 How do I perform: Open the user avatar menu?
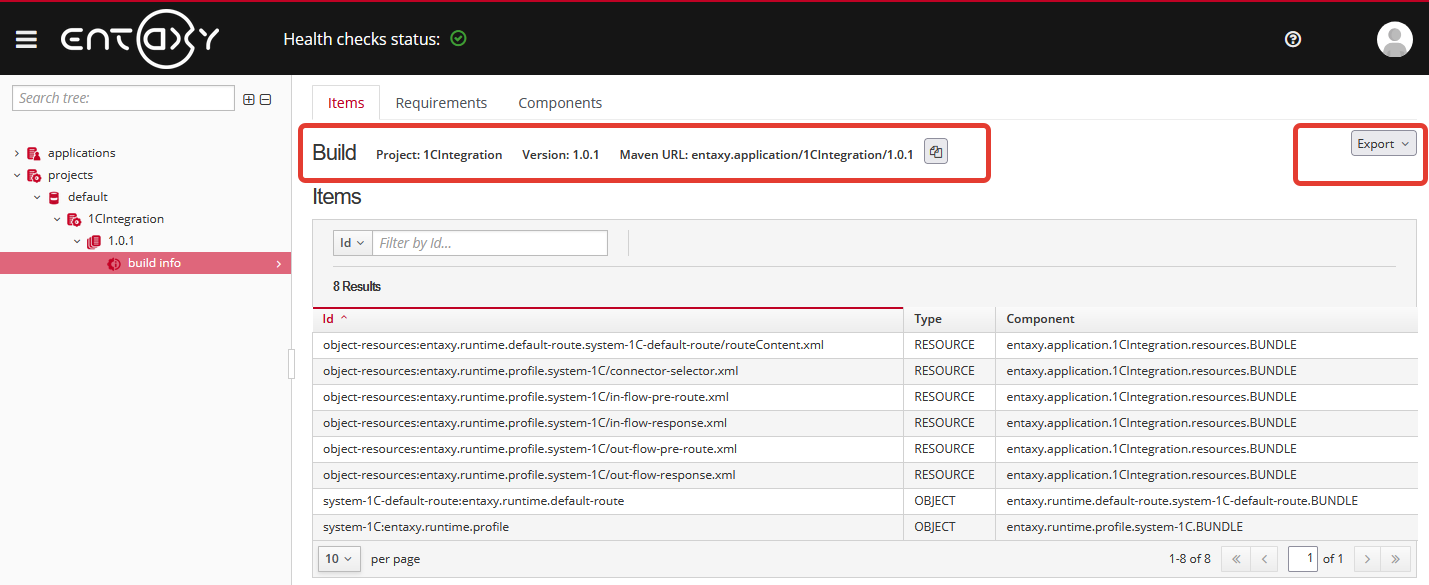click(1394, 39)
